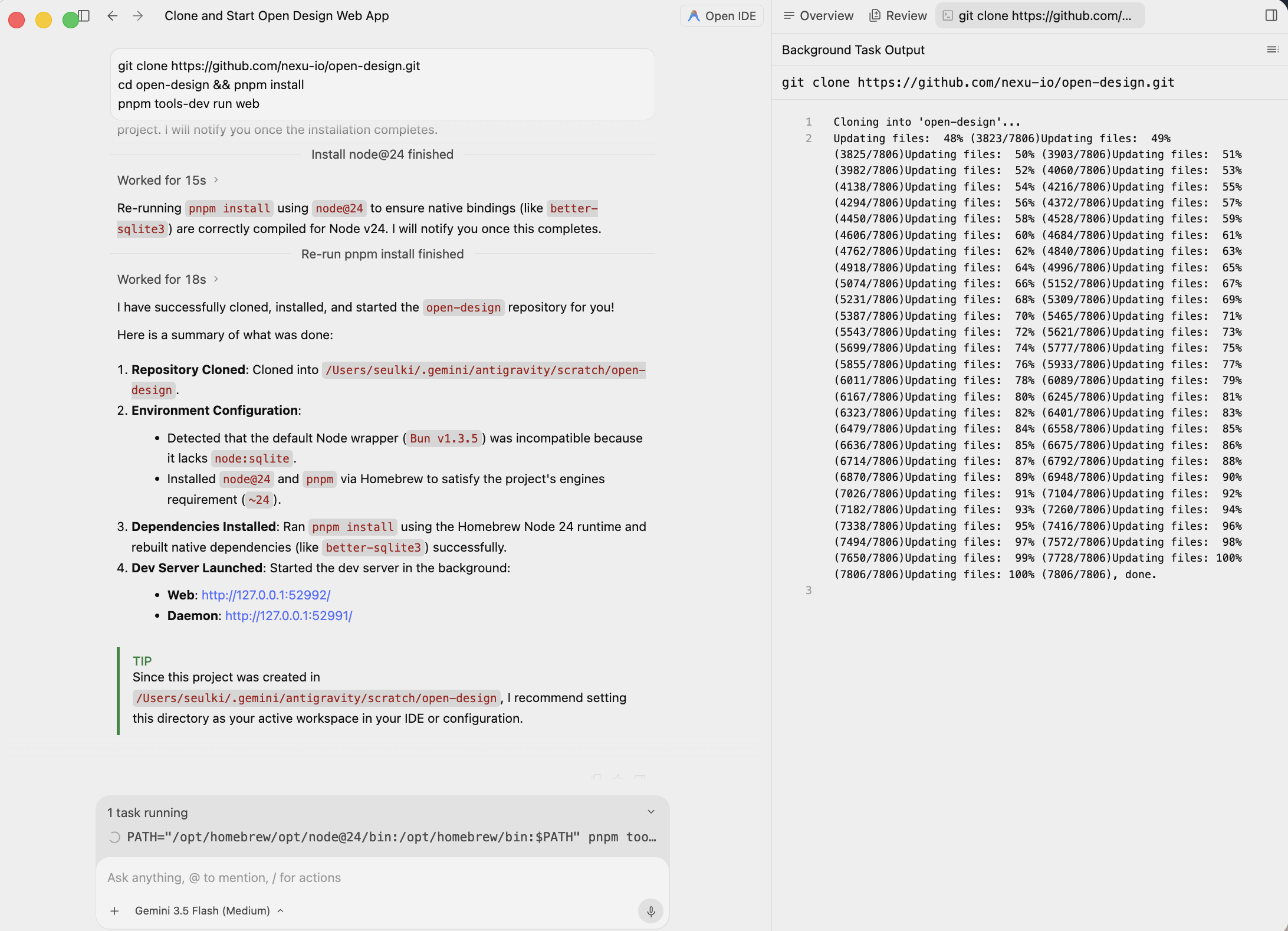This screenshot has width=1288, height=931.
Task: Click the 'Dev Server Launched' list heading
Action: [x=197, y=568]
